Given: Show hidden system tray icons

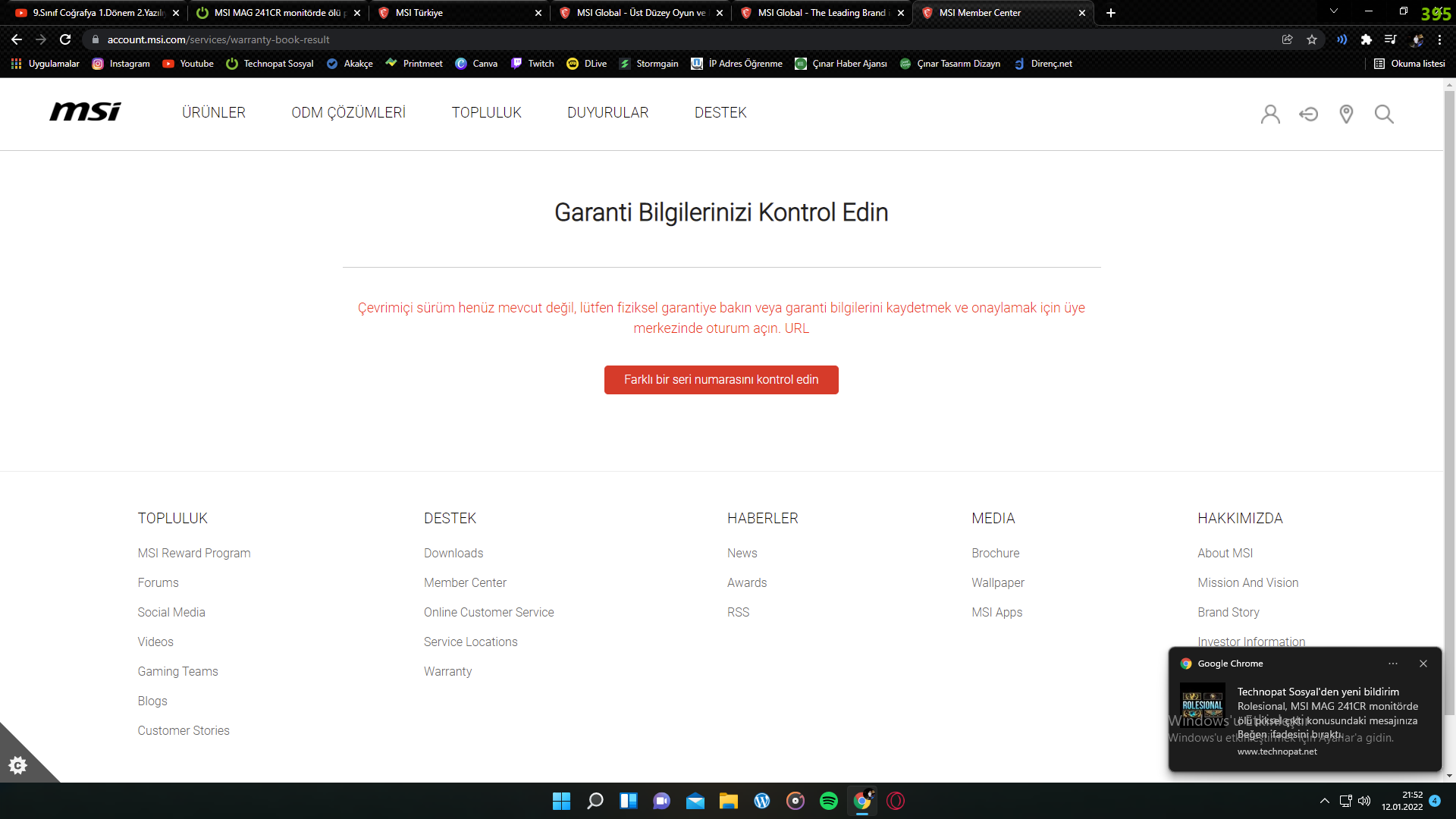Looking at the screenshot, I should click(1324, 801).
